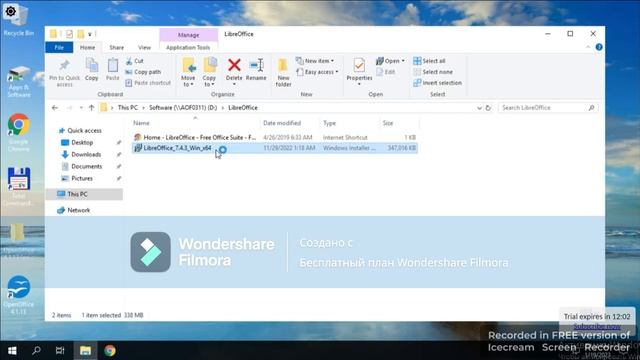Switch to the Home tab

(x=87, y=47)
